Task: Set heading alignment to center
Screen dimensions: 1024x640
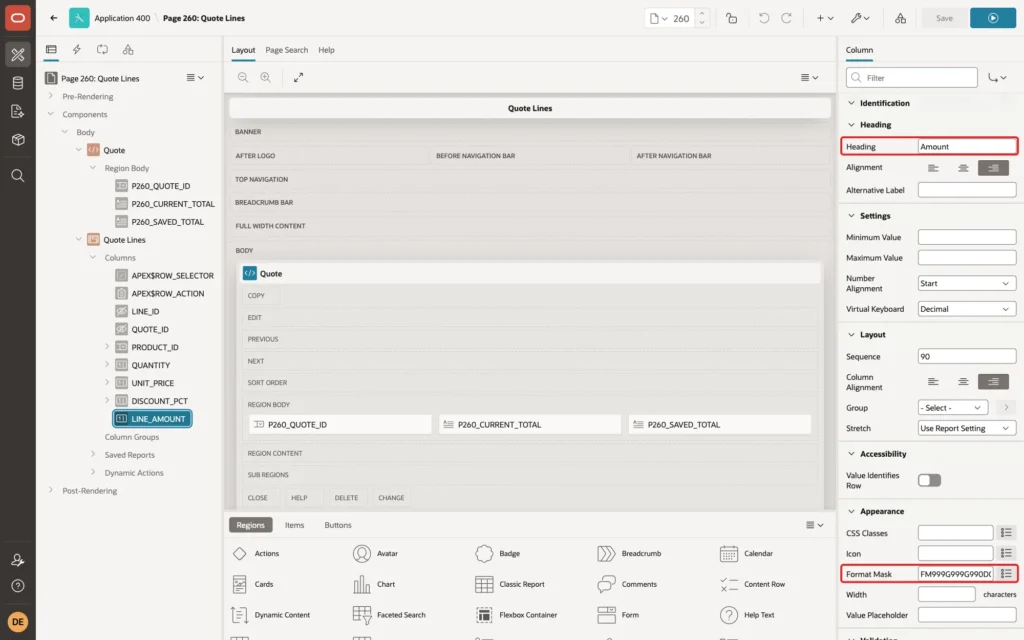Action: (963, 168)
